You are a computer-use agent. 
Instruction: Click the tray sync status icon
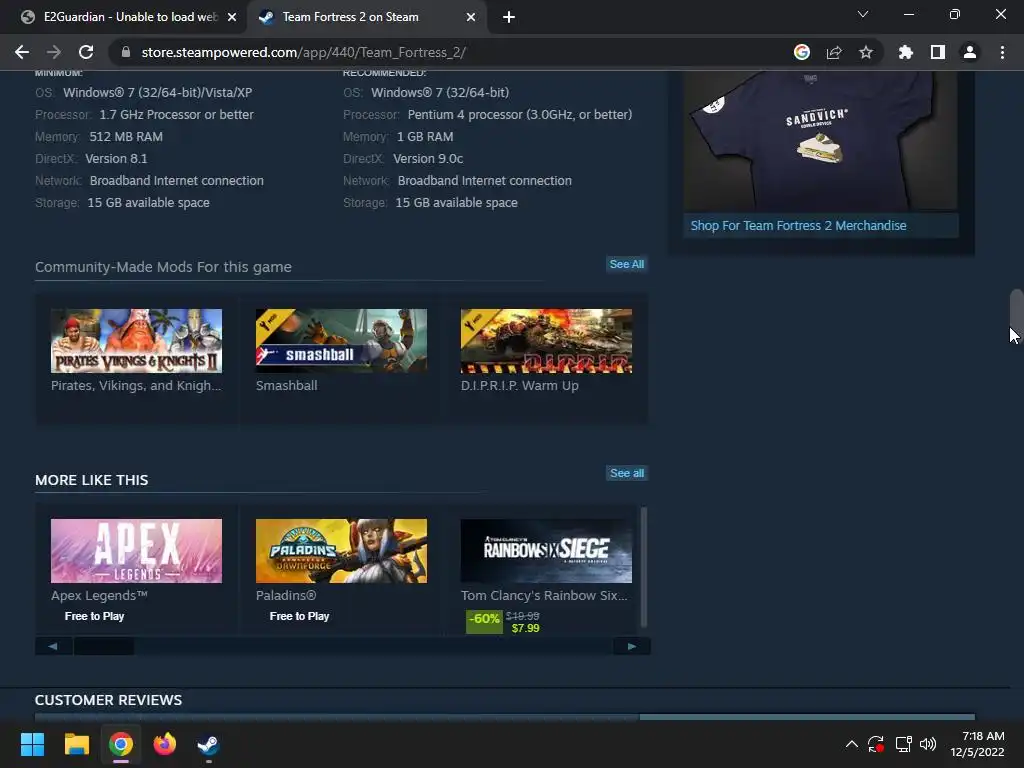(876, 744)
